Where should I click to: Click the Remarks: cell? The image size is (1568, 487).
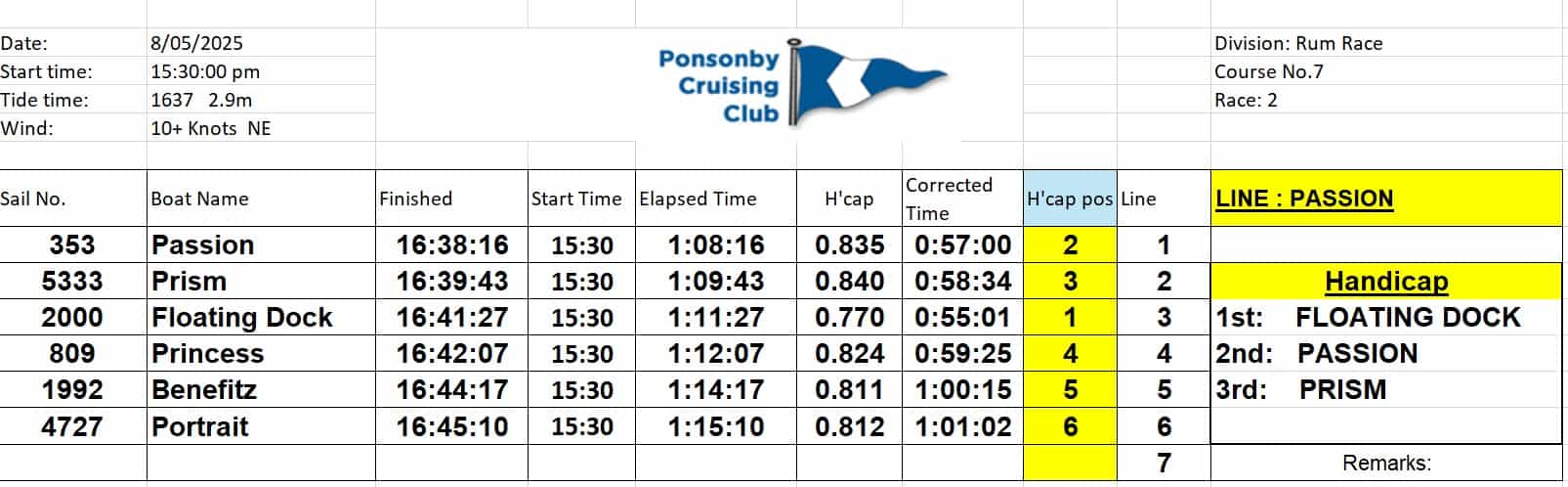click(x=1386, y=463)
